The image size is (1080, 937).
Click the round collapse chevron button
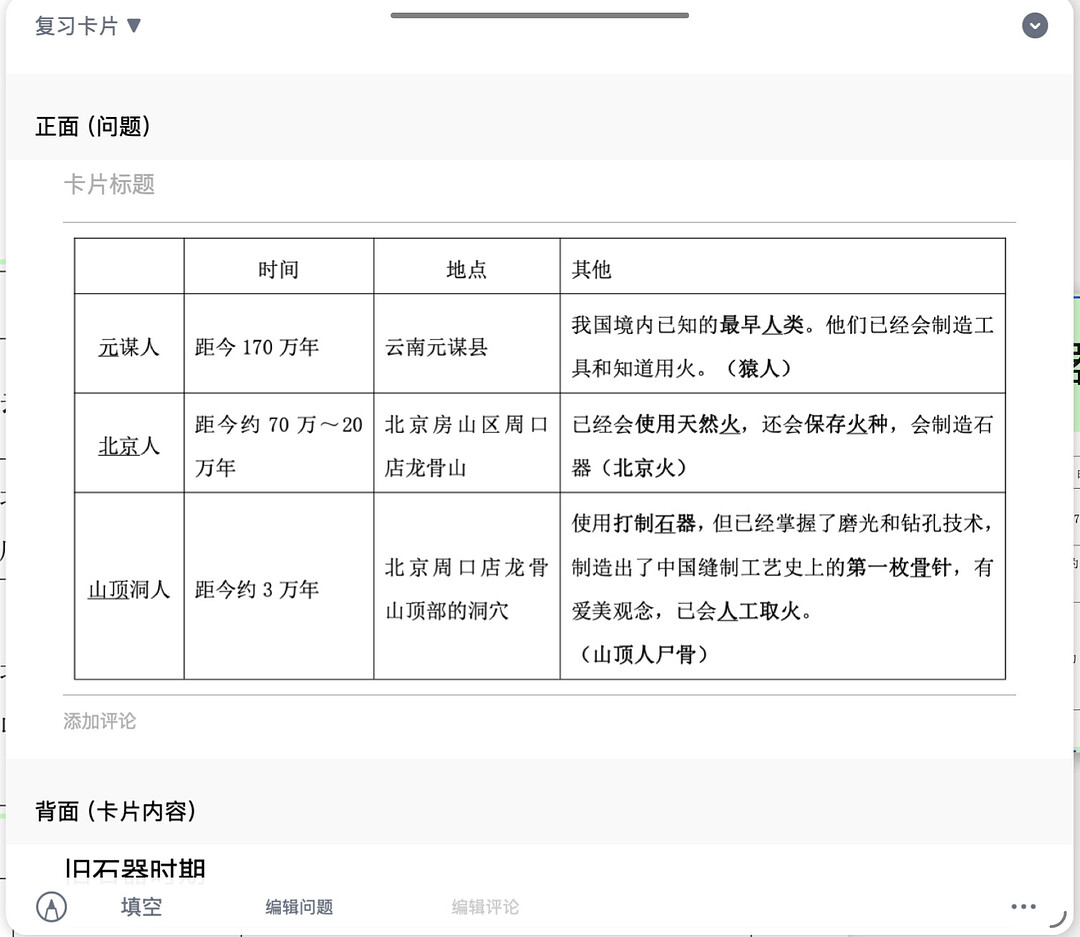click(x=1035, y=25)
